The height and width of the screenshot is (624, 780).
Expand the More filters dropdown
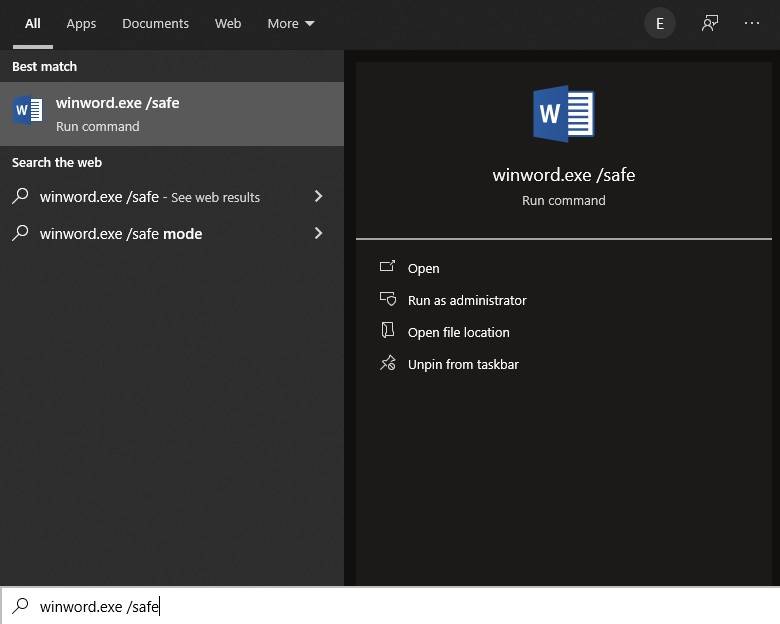coord(290,23)
